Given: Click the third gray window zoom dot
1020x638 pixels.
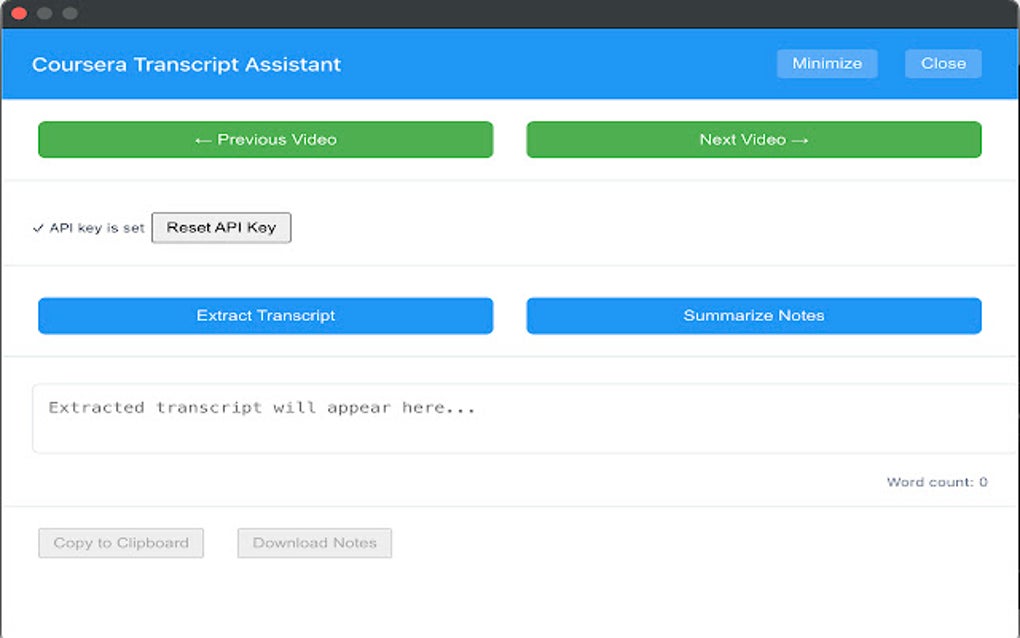Looking at the screenshot, I should (70, 13).
